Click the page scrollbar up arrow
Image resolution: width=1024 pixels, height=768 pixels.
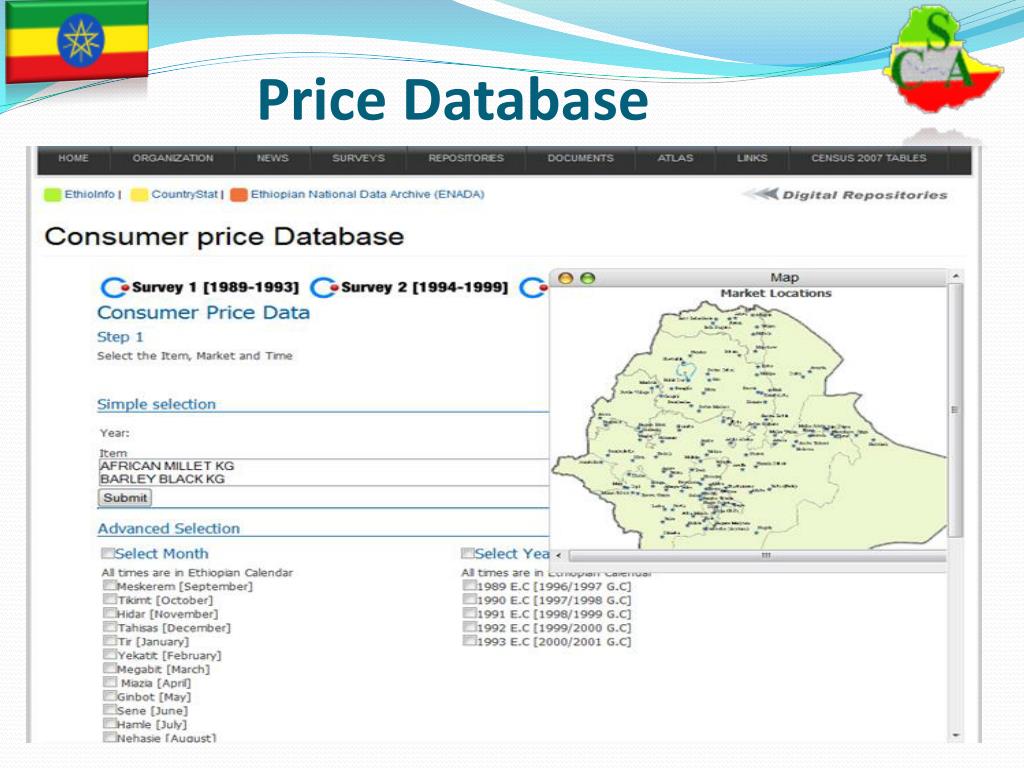click(x=956, y=277)
